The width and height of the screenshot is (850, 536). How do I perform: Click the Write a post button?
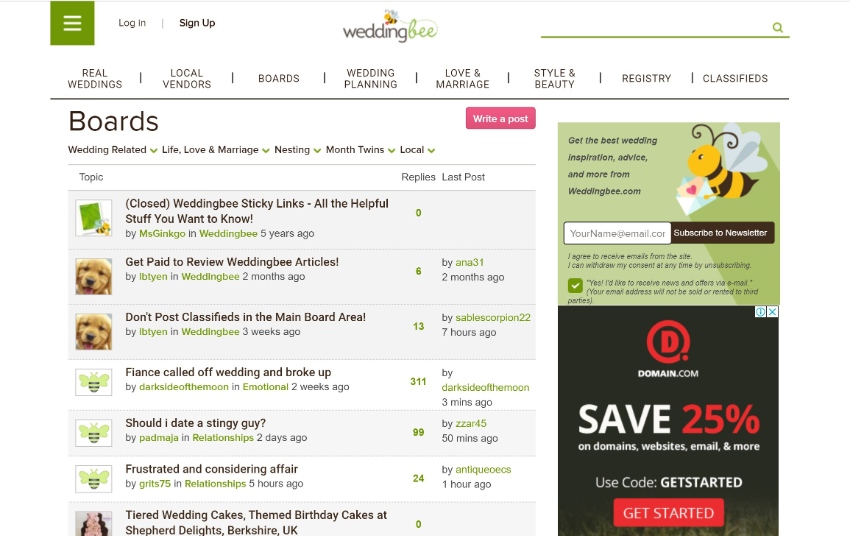tap(500, 118)
